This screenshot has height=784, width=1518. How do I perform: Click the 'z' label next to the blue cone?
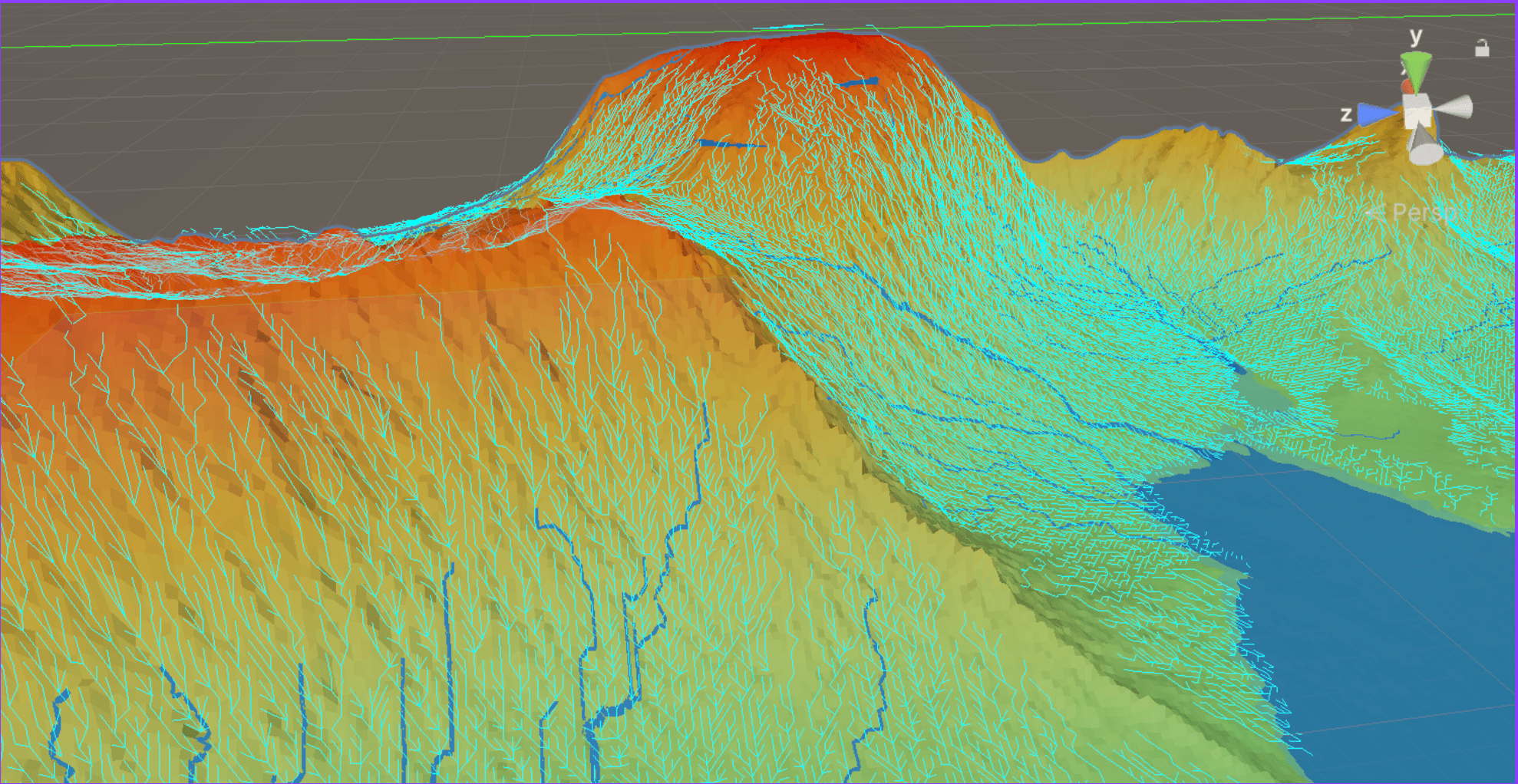point(1345,114)
